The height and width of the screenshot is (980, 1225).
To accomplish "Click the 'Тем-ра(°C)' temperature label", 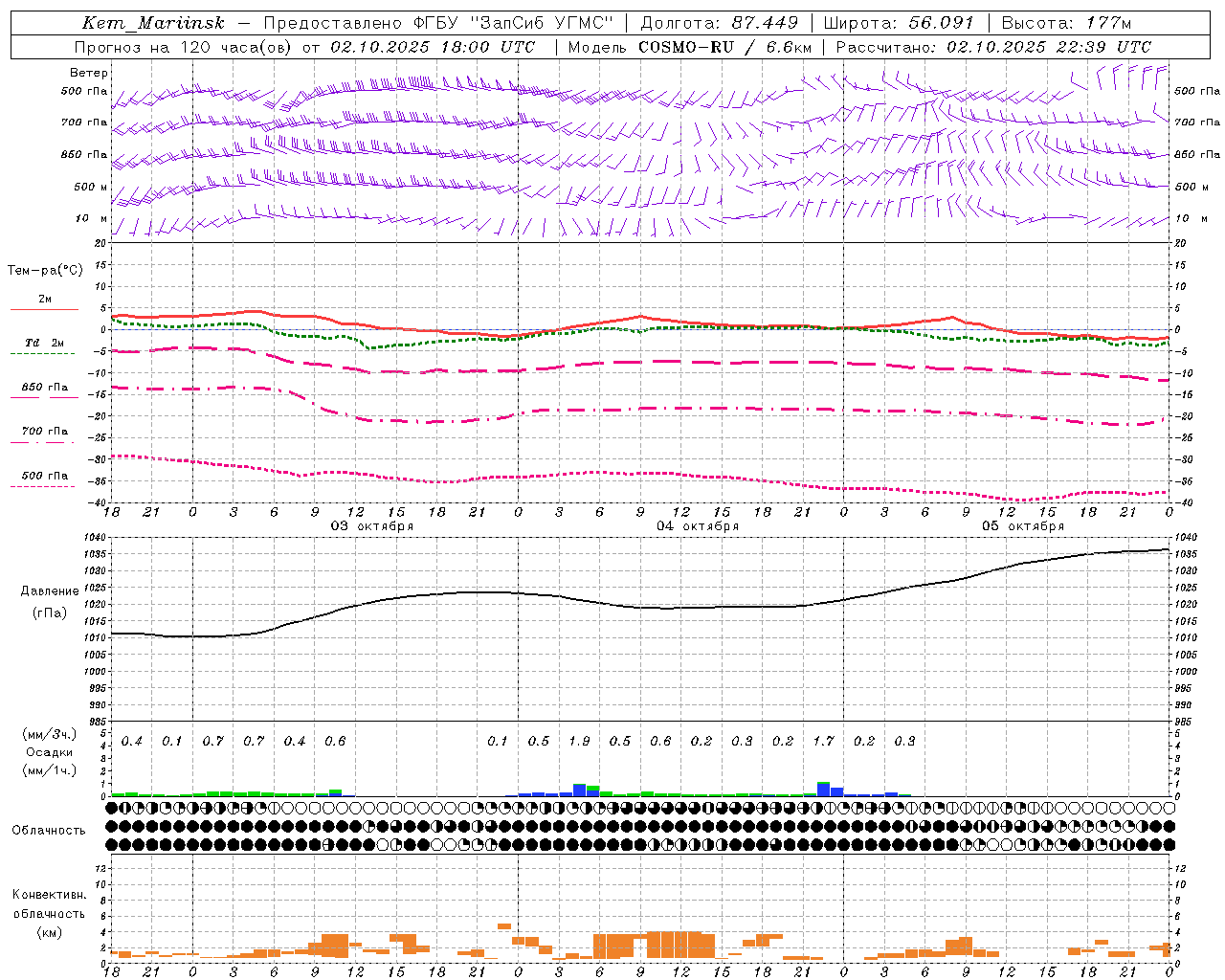I will (45, 271).
